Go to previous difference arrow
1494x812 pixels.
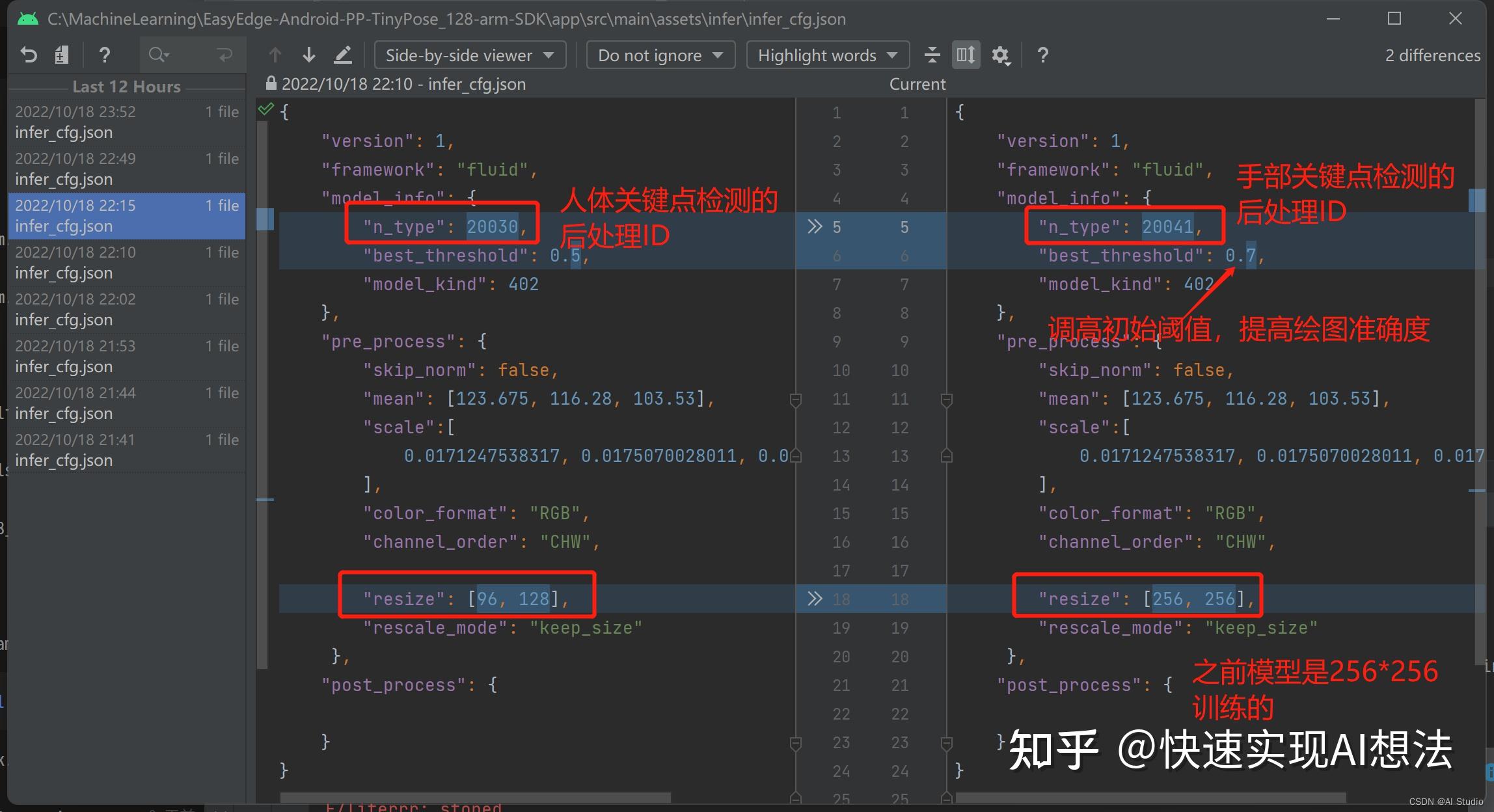point(275,55)
